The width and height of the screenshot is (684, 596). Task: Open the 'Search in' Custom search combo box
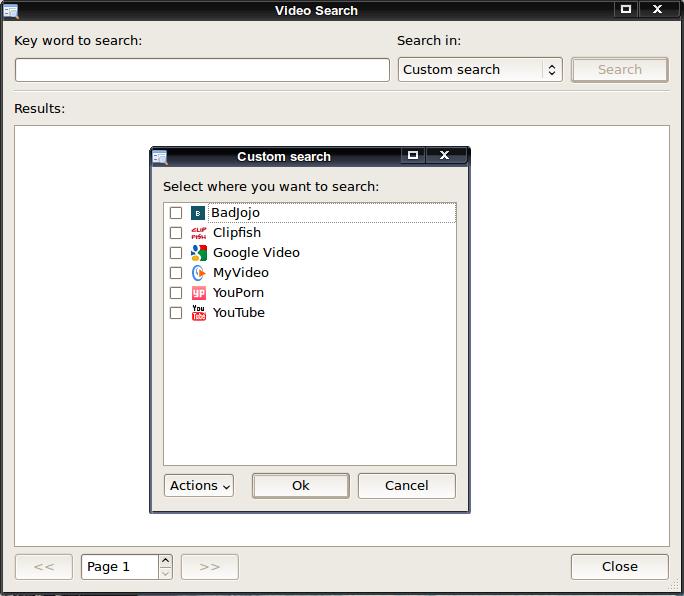(480, 70)
